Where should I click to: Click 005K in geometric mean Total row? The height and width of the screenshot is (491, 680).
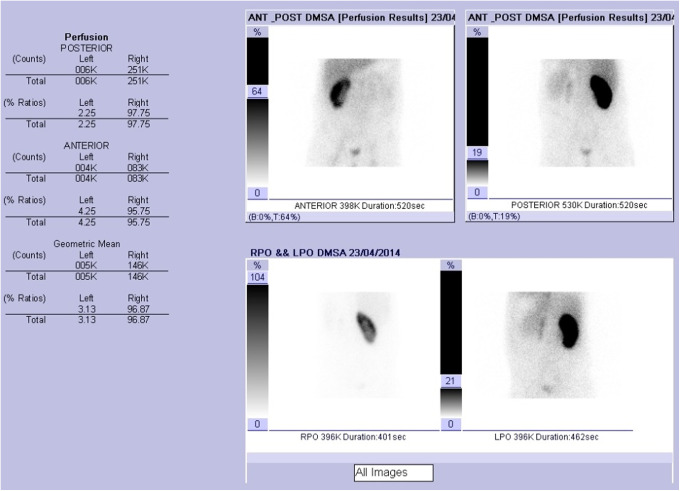86,277
